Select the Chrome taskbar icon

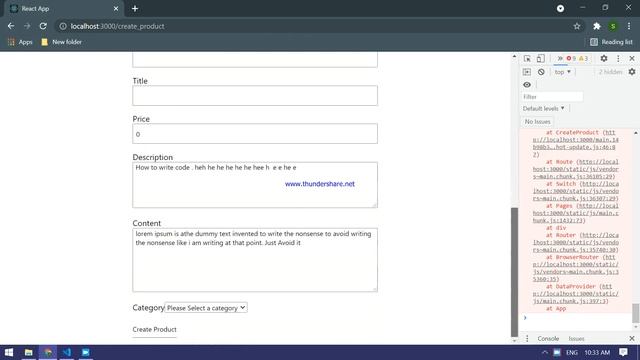pos(48,352)
